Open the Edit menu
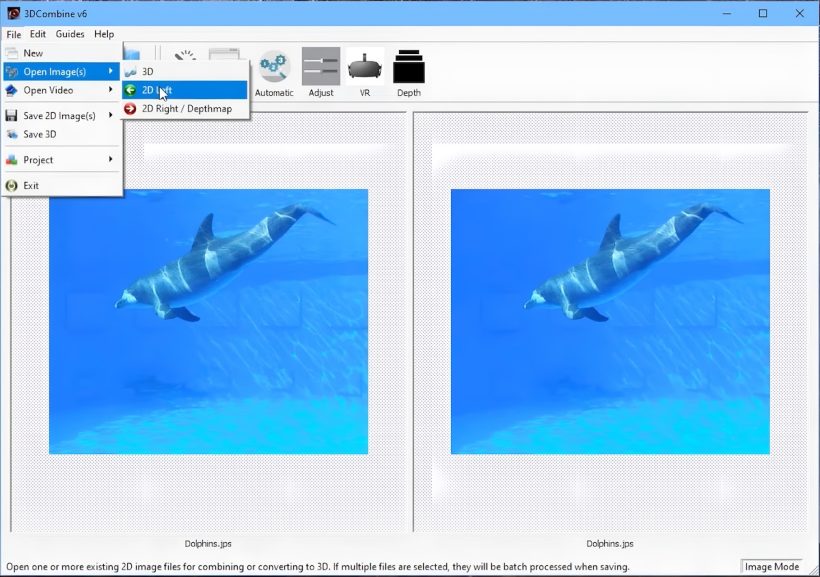 [37, 33]
